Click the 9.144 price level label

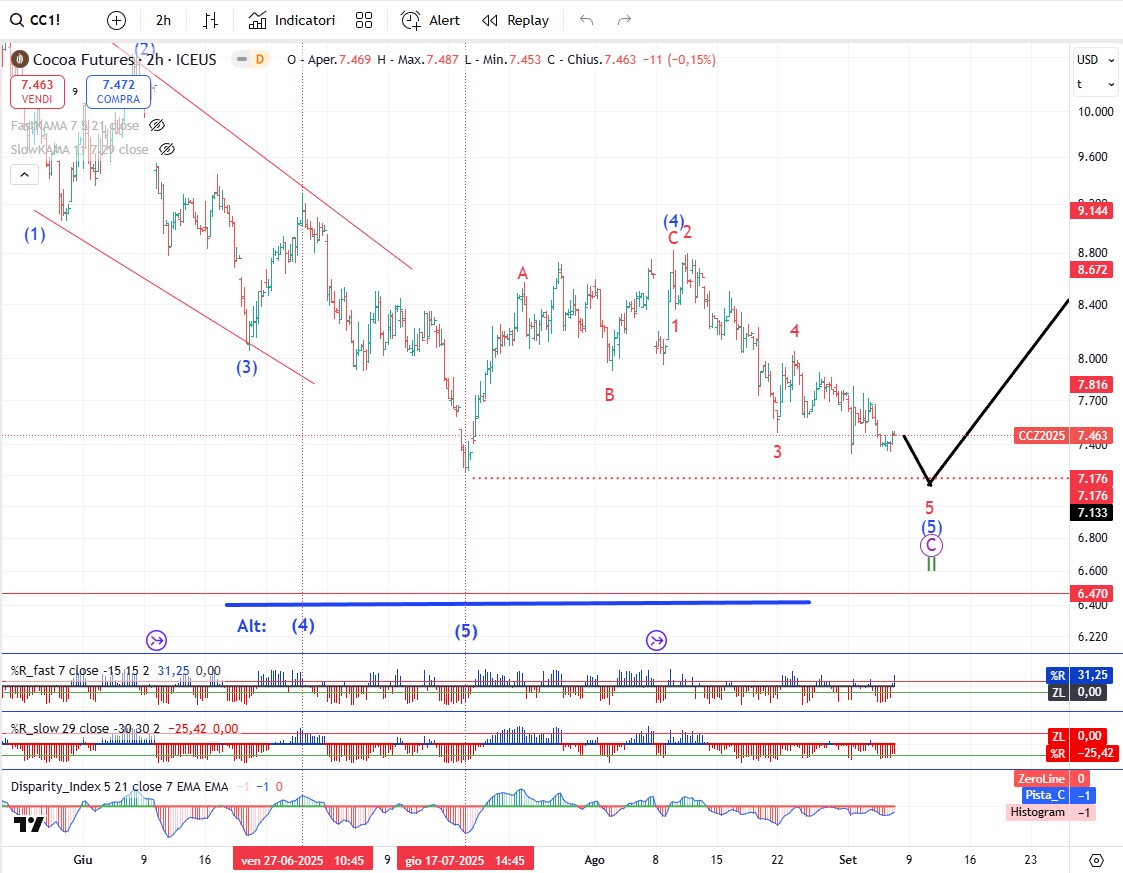click(x=1092, y=211)
